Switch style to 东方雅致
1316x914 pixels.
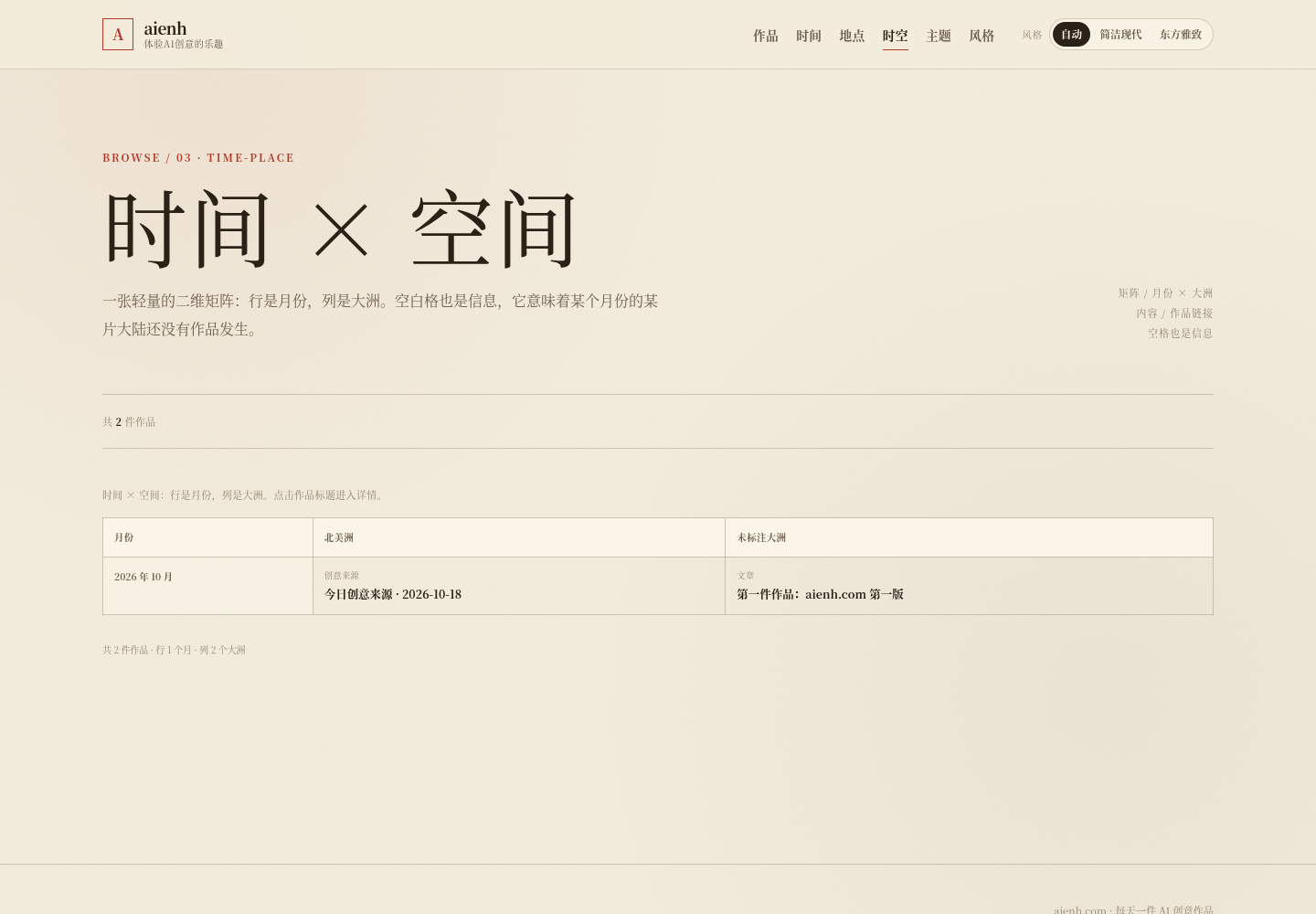[1181, 35]
